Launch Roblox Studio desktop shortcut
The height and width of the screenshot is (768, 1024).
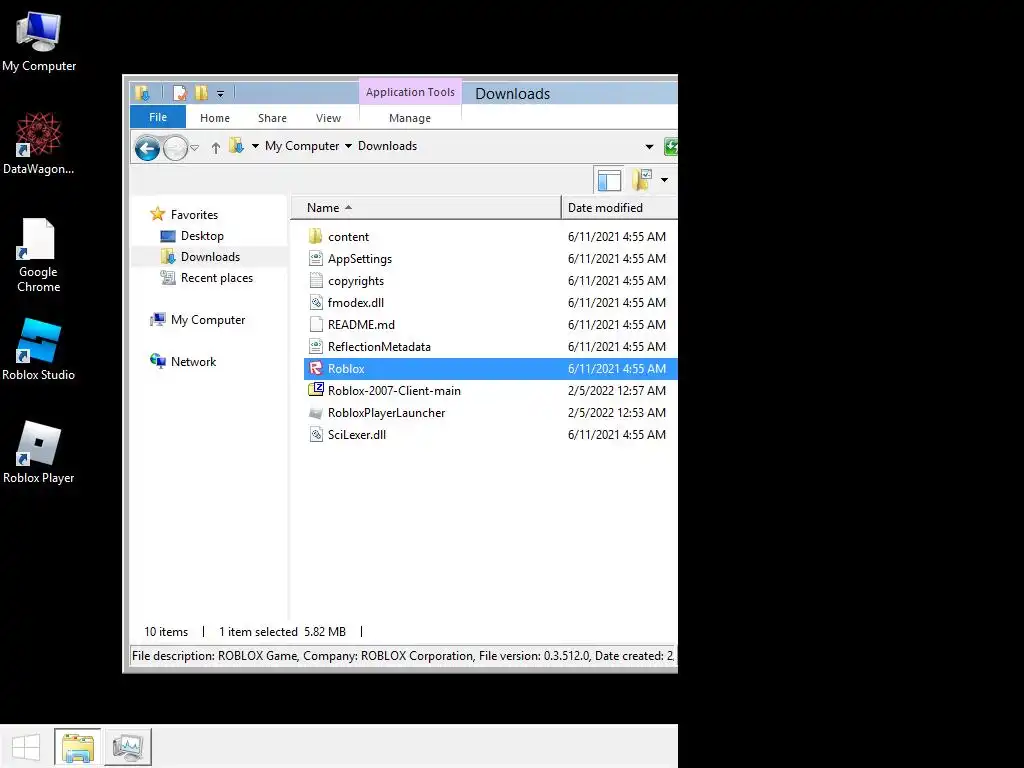click(x=39, y=349)
